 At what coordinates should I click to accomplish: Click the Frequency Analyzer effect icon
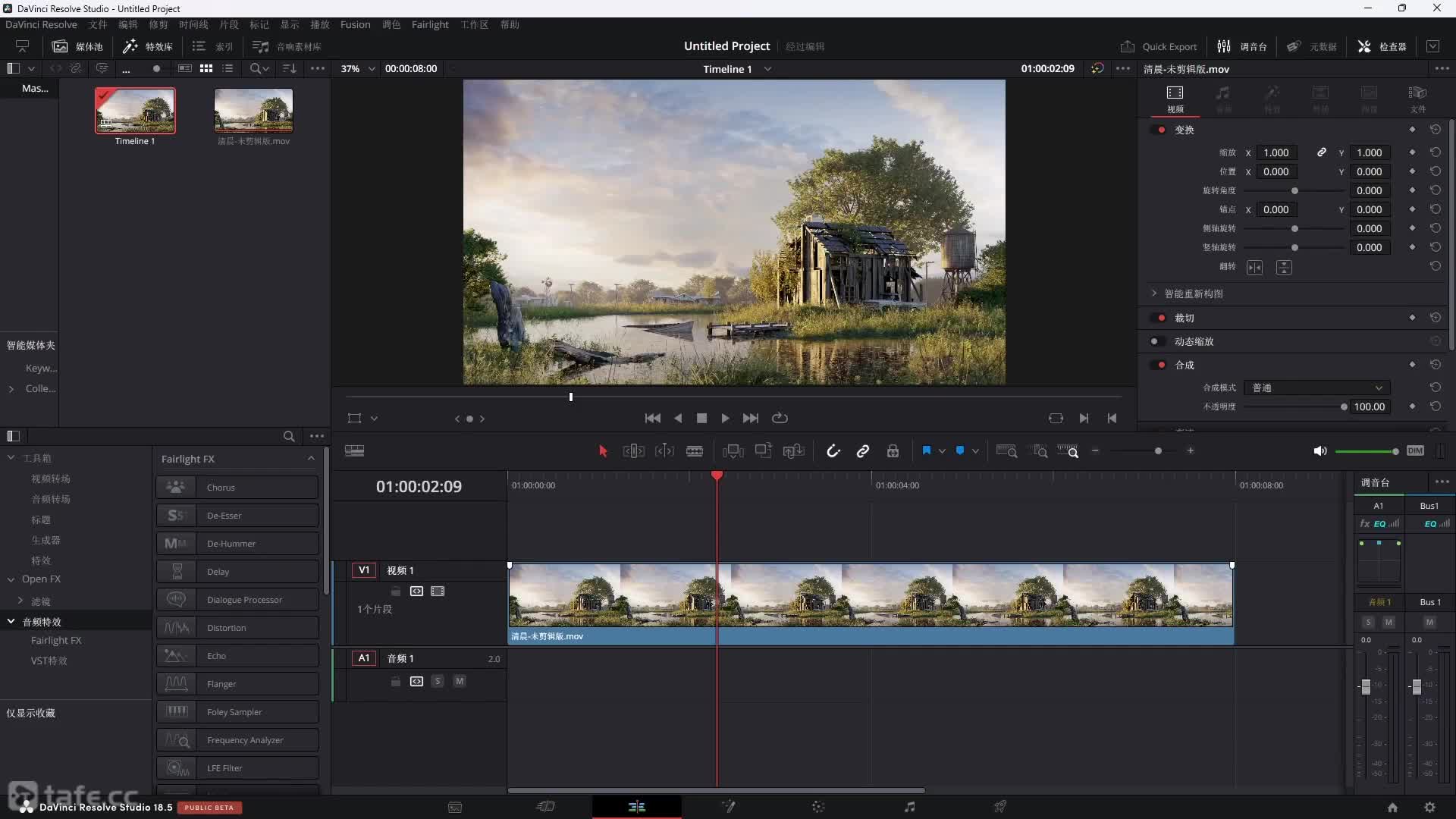[x=176, y=739]
